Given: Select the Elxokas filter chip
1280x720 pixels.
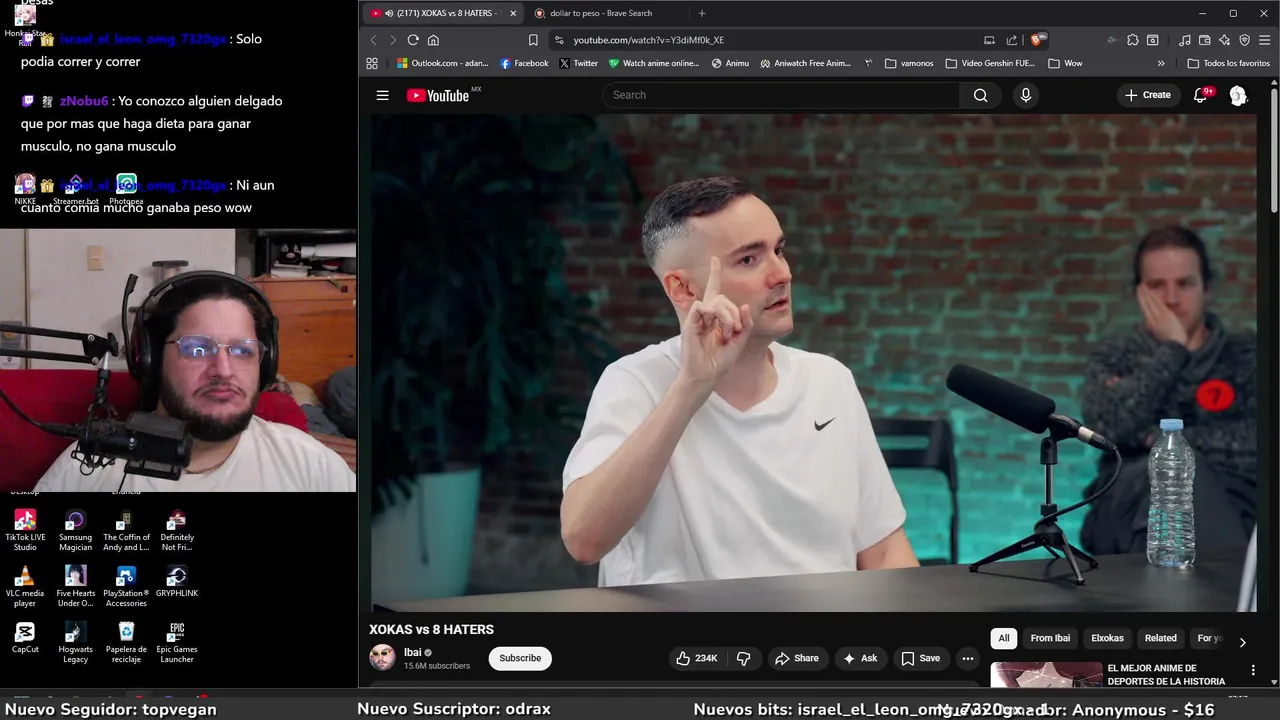Looking at the screenshot, I should (1107, 638).
